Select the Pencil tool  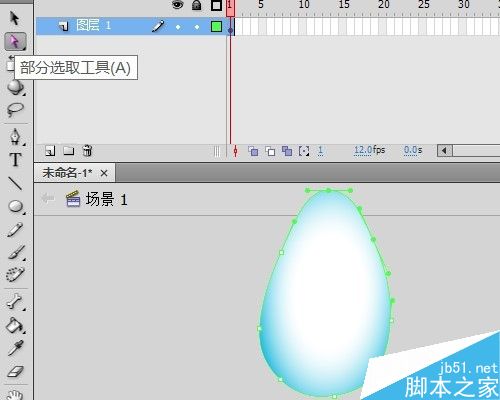coord(15,230)
